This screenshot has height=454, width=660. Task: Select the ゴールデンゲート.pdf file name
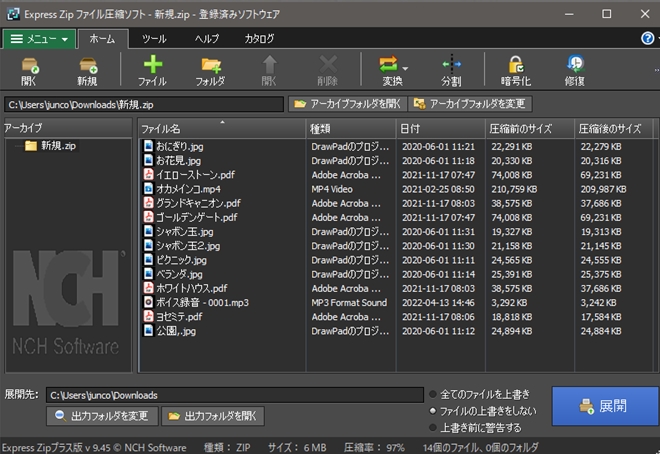tap(197, 217)
